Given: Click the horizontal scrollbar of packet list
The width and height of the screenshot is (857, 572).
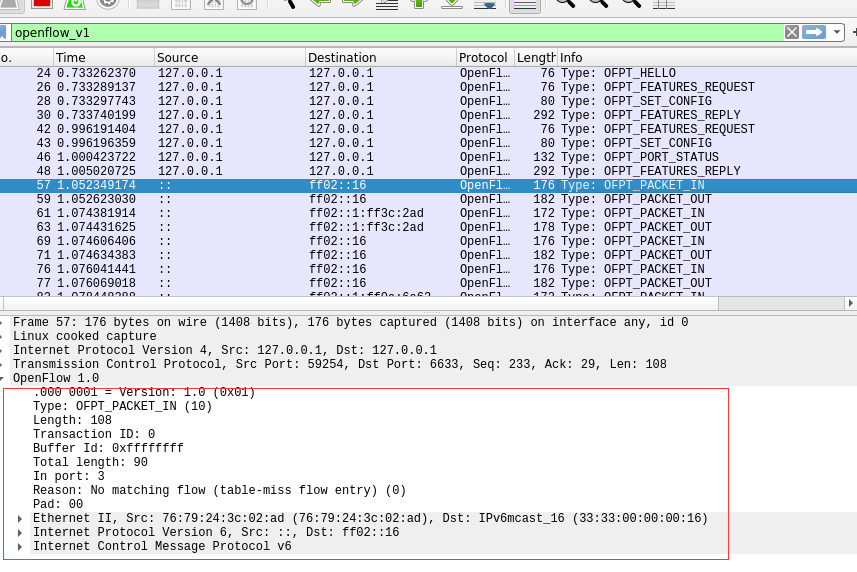Looking at the screenshot, I should (x=361, y=303).
